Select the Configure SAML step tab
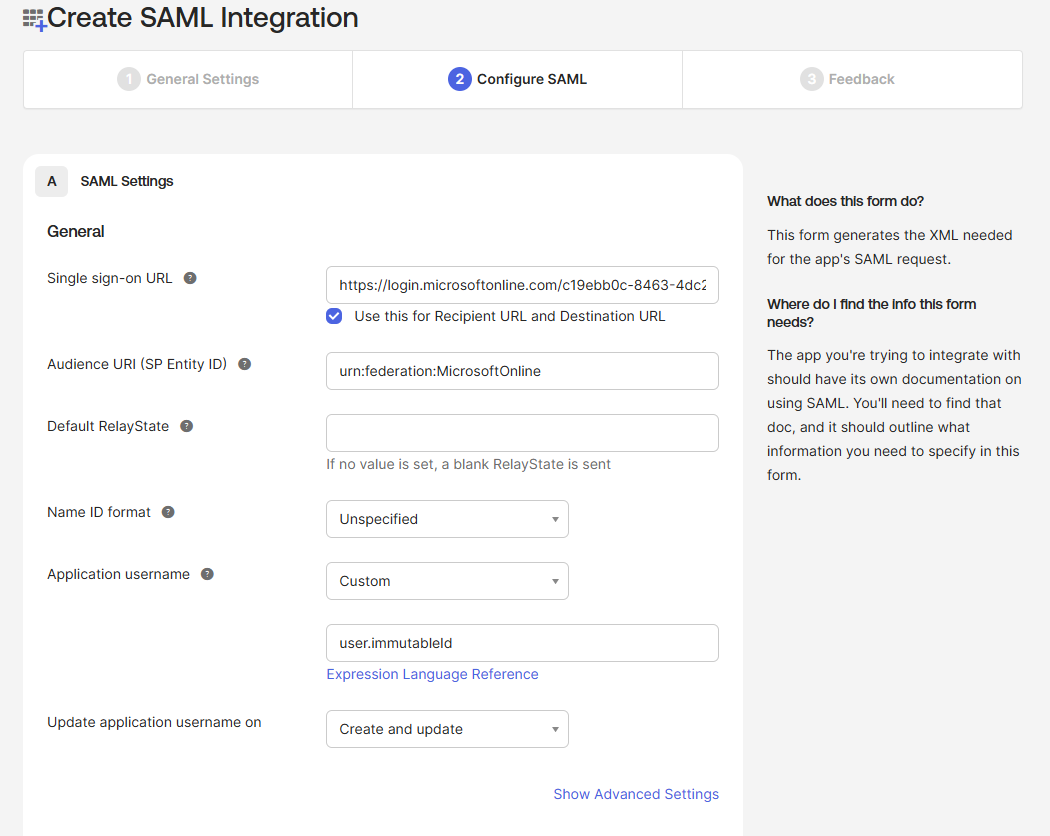Viewport: 1050px width, 836px height. 517,79
